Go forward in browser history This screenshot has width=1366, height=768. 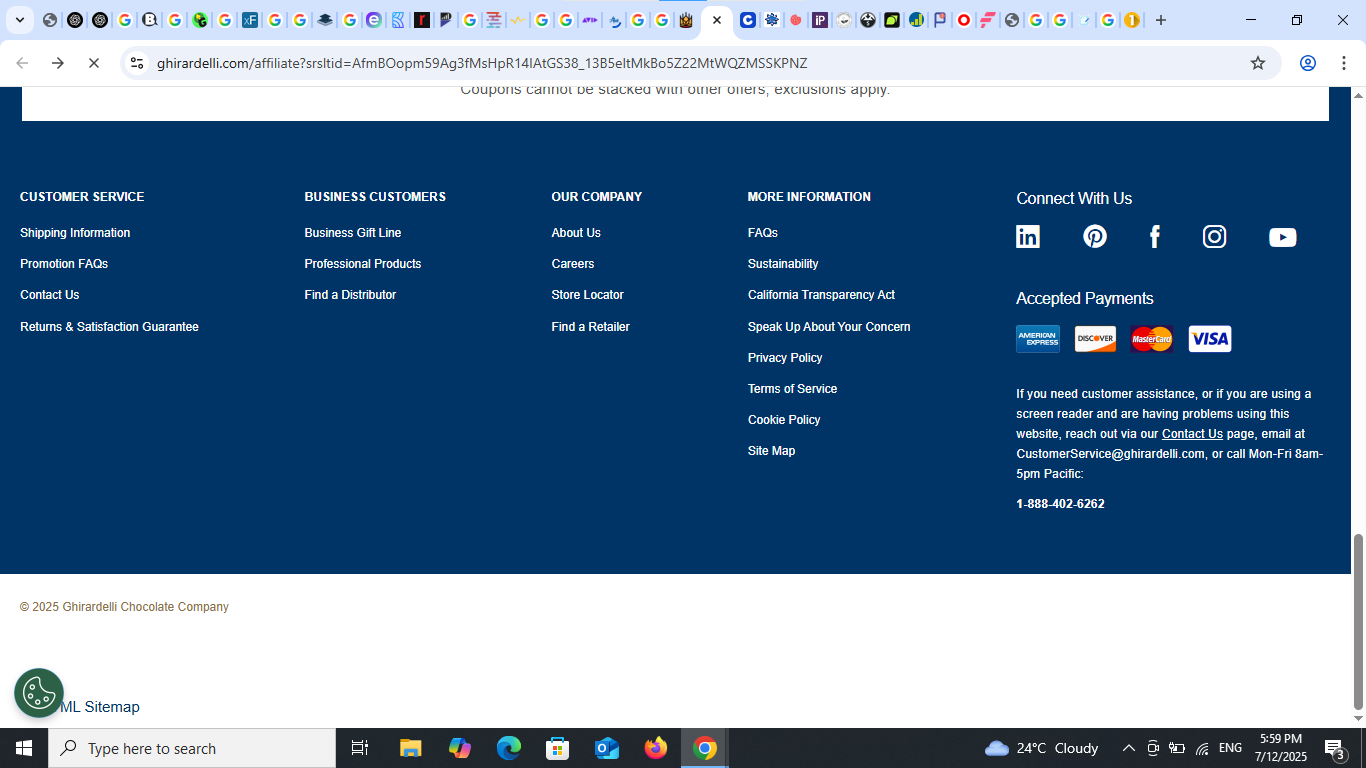click(58, 63)
